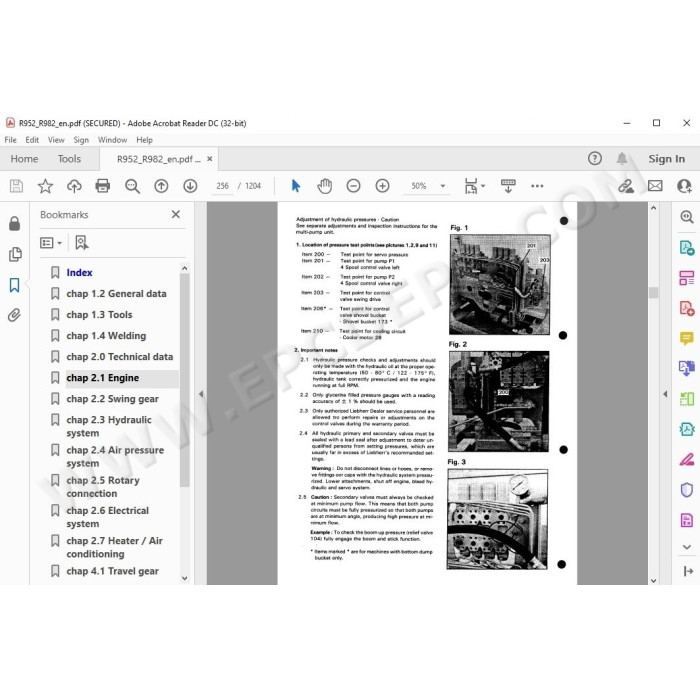Open the fit page options icon
Screen dimensions: 700x700
(x=474, y=186)
